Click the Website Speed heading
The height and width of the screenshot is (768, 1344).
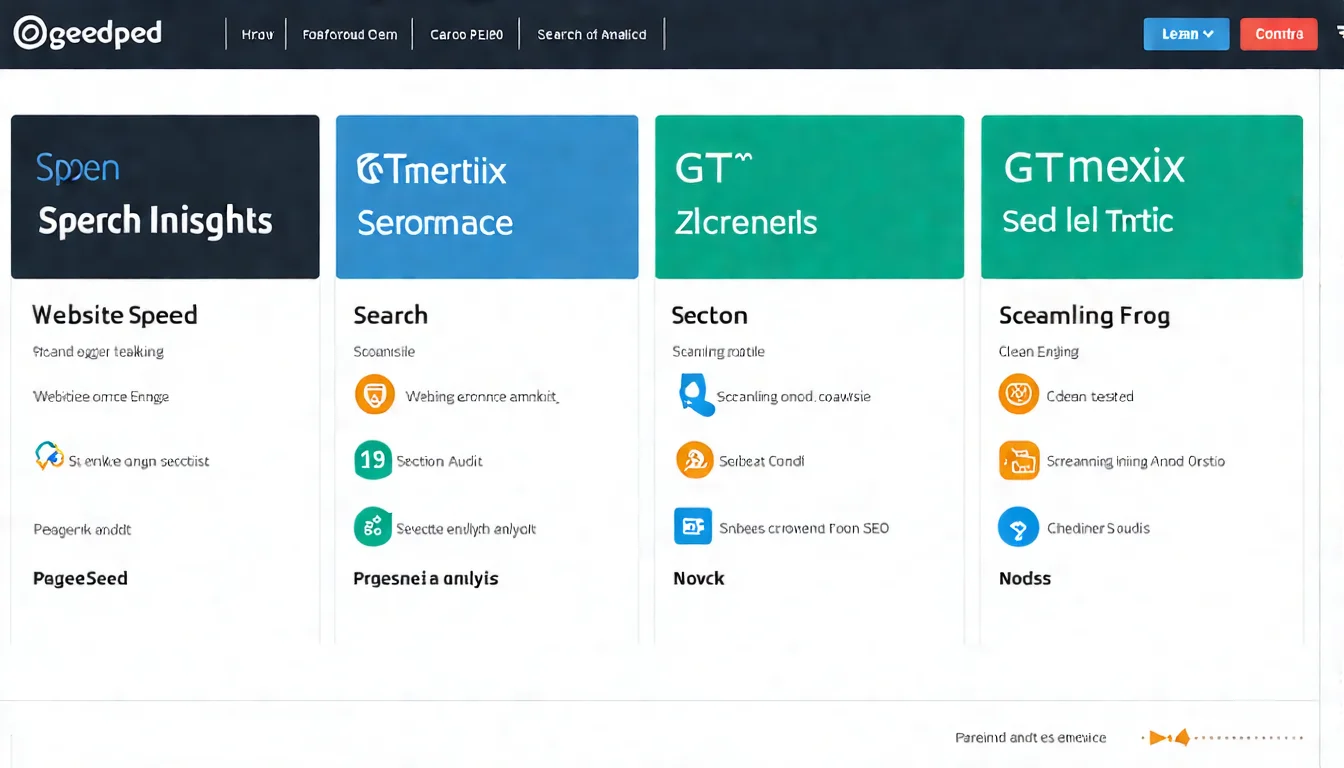(115, 315)
